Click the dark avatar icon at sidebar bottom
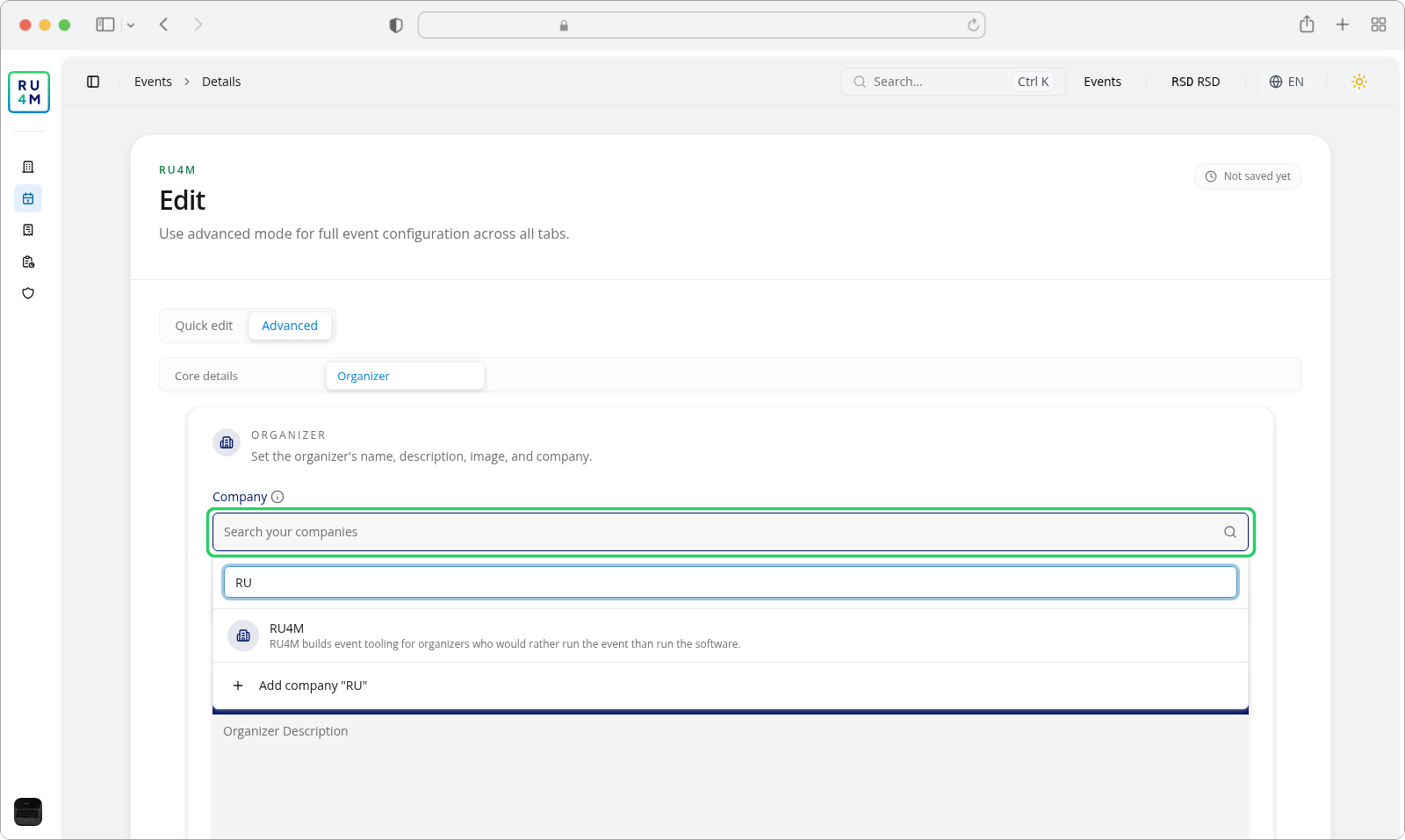 28,812
